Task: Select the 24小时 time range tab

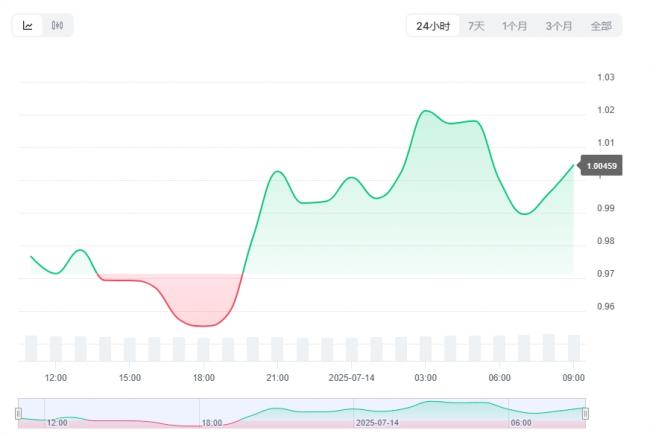Action: pyautogui.click(x=433, y=26)
